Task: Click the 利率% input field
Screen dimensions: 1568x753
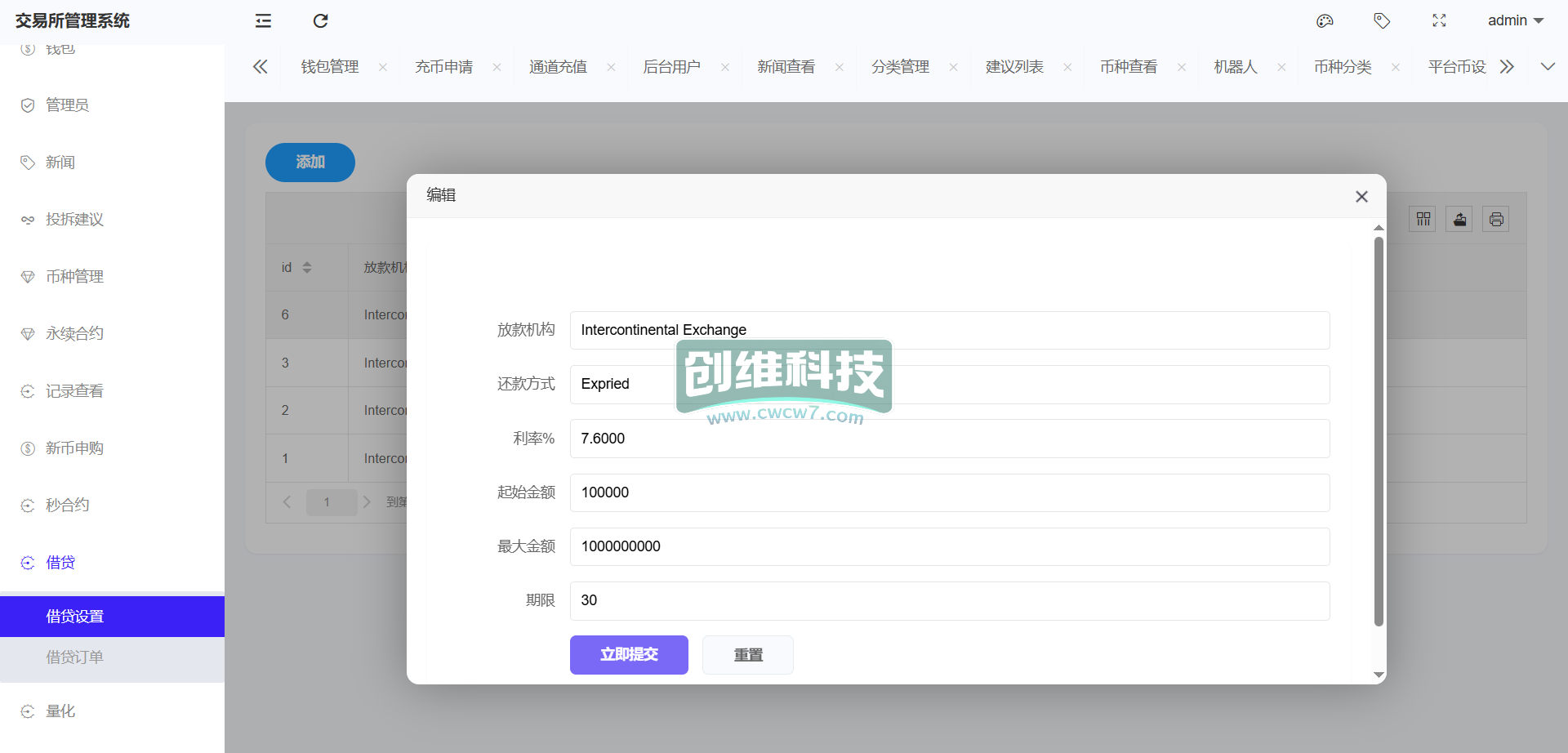Action: click(949, 439)
